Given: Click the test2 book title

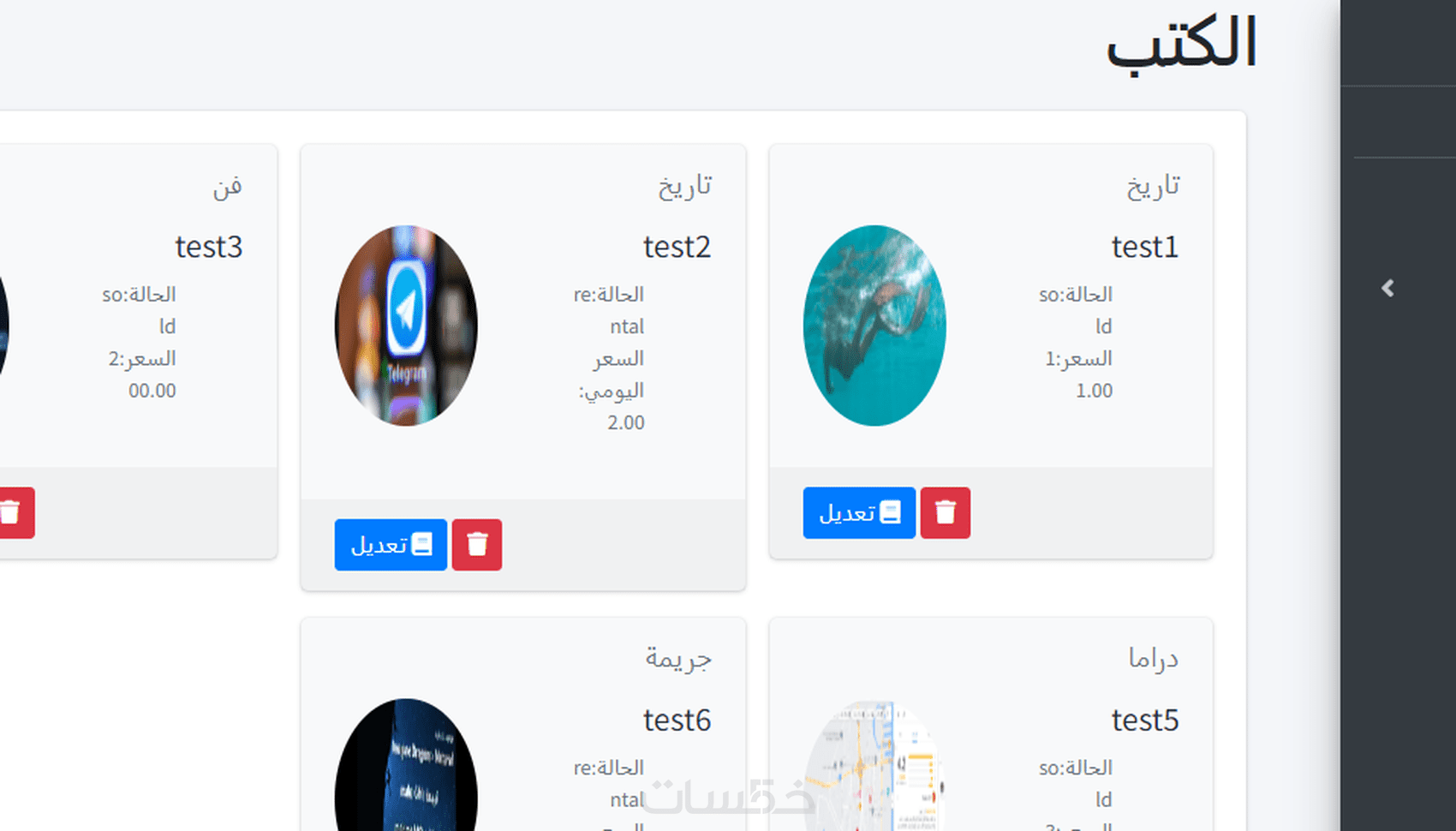Looking at the screenshot, I should [x=677, y=247].
